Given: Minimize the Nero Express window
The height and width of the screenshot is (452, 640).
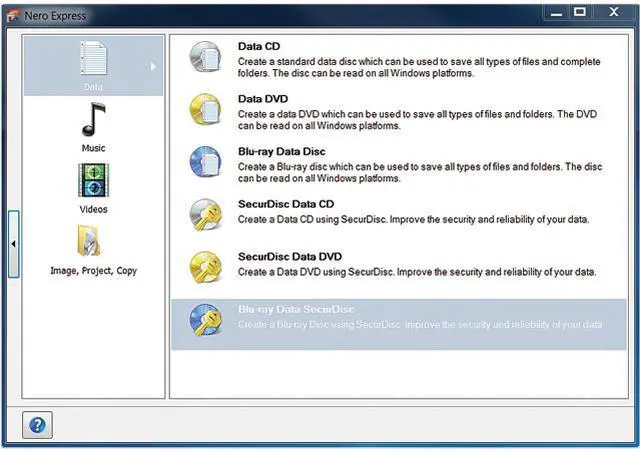Looking at the screenshot, I should pos(556,13).
